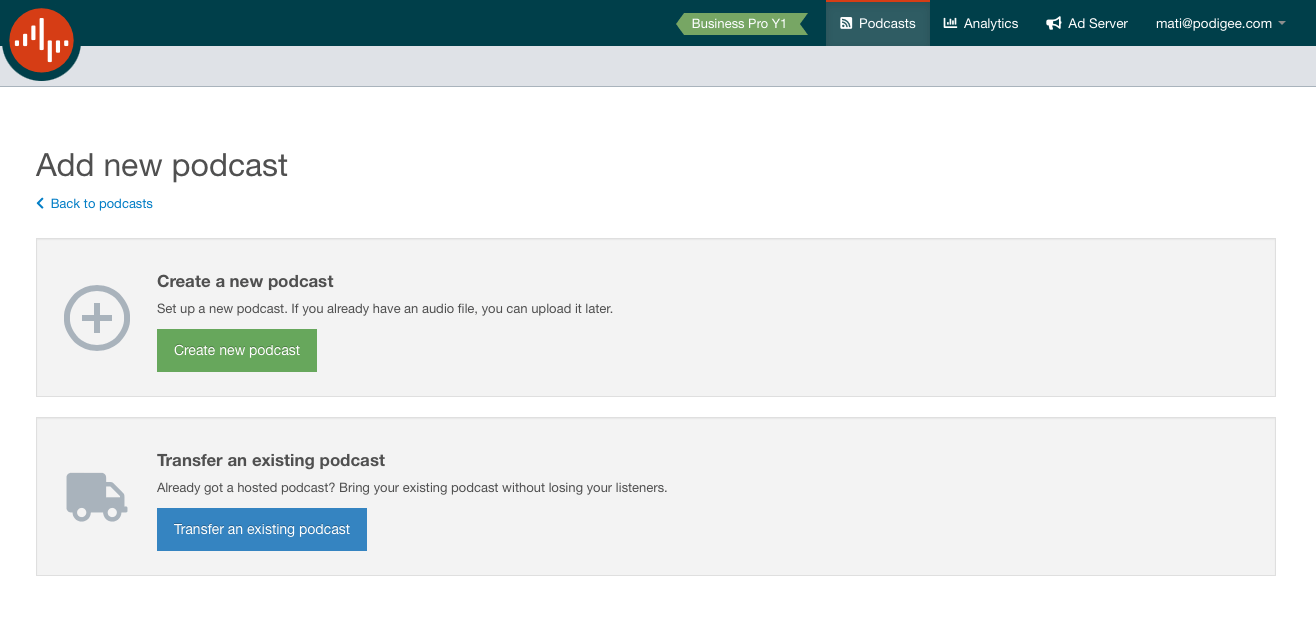Viewport: 1316px width, 639px height.
Task: Click the plus circle icon
Action: coord(97,318)
